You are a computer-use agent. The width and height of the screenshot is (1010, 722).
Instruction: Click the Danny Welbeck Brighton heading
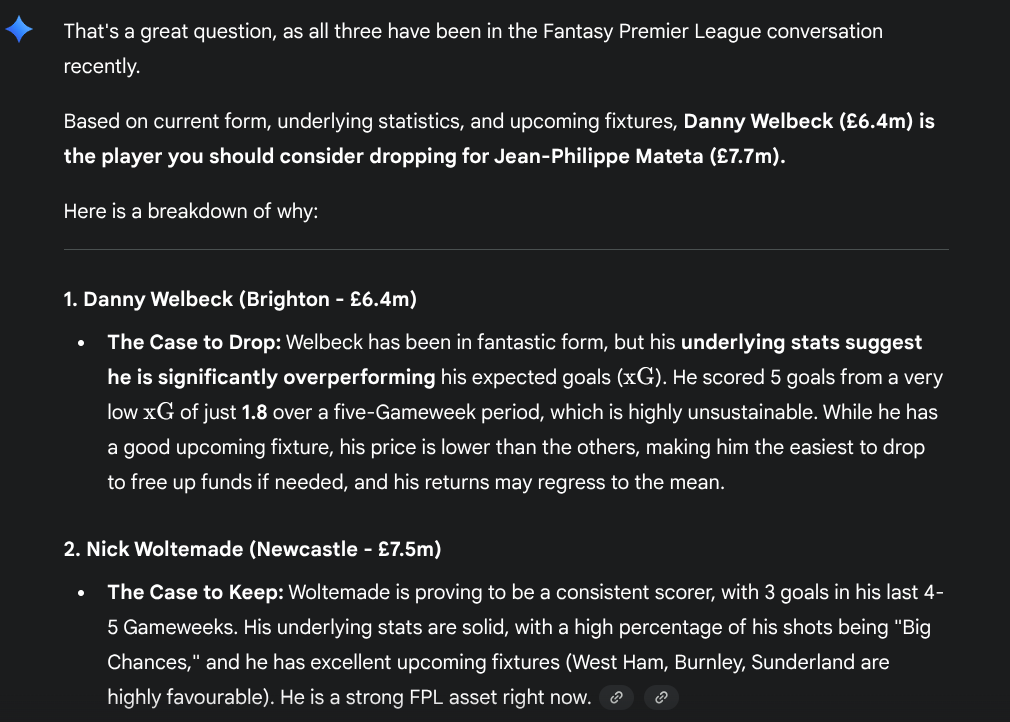tap(240, 299)
